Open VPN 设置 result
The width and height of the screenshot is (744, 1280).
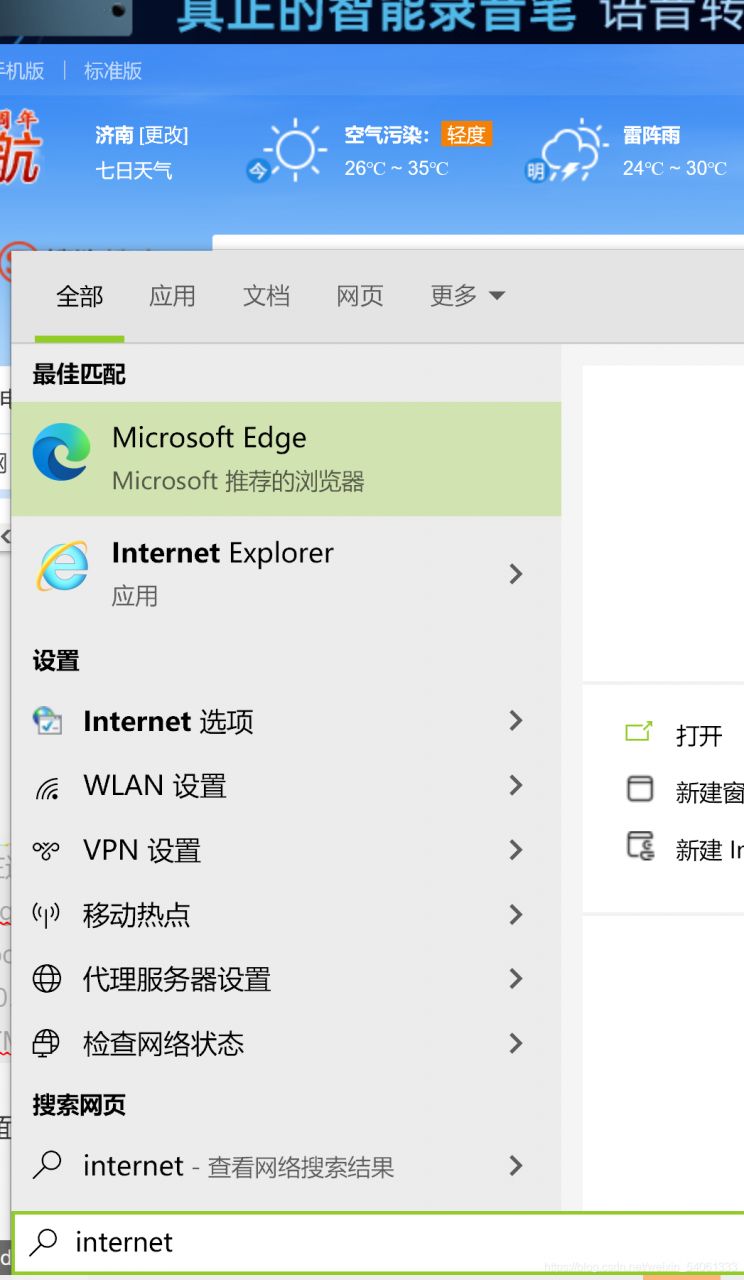[x=286, y=850]
